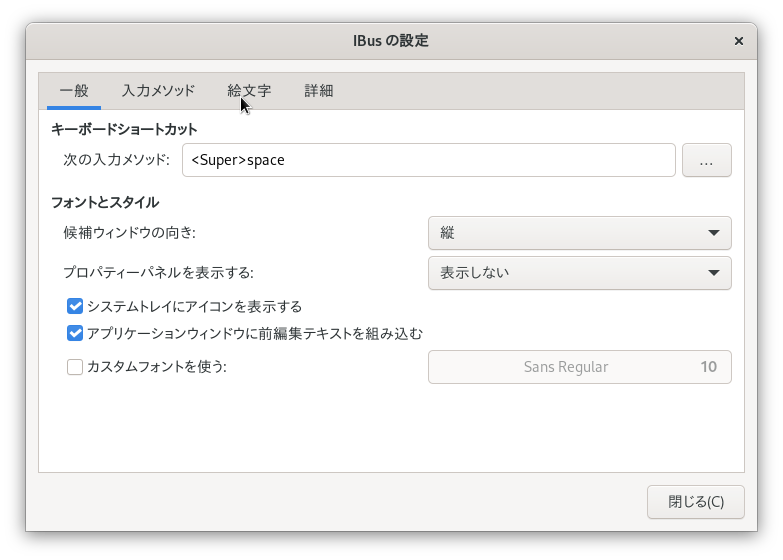783x560 pixels.
Task: Open the shortcut editor with the … button
Action: pyautogui.click(x=707, y=160)
